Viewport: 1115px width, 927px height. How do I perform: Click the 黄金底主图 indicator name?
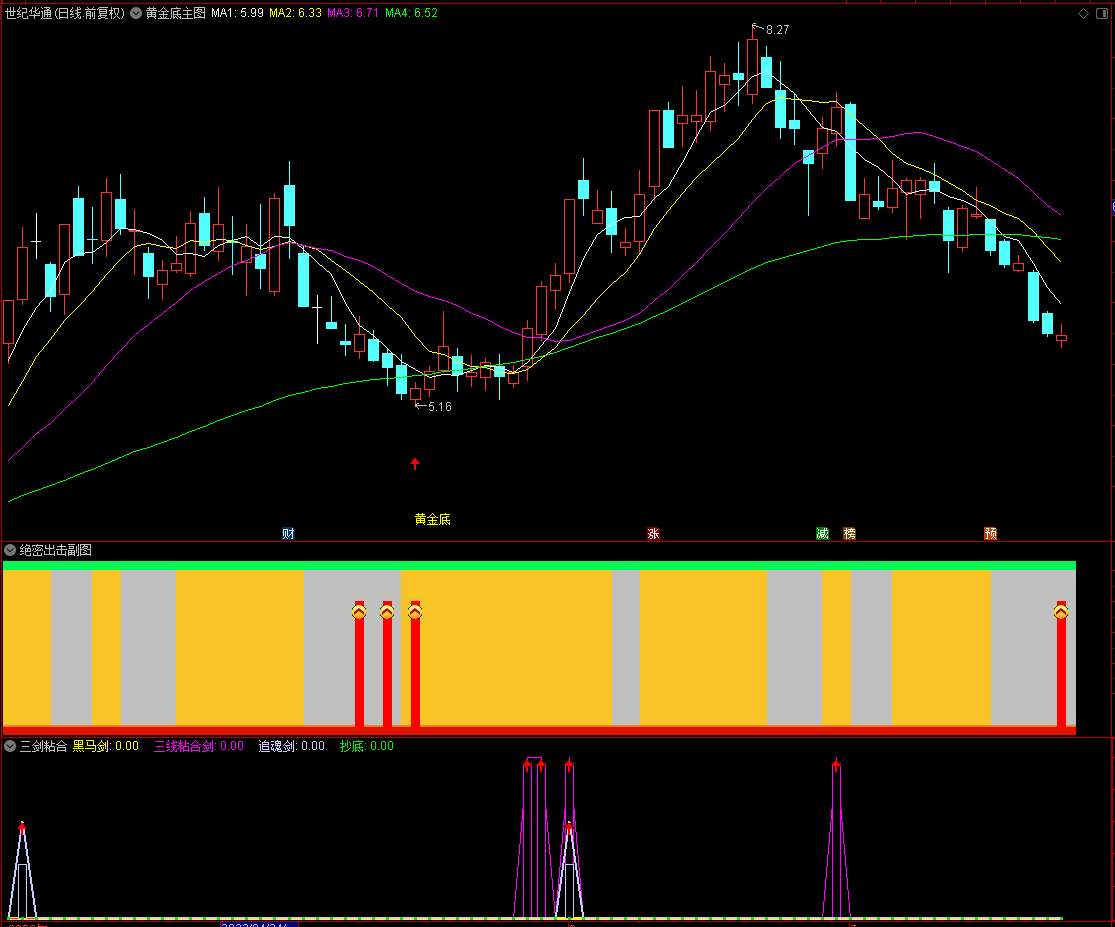point(176,13)
